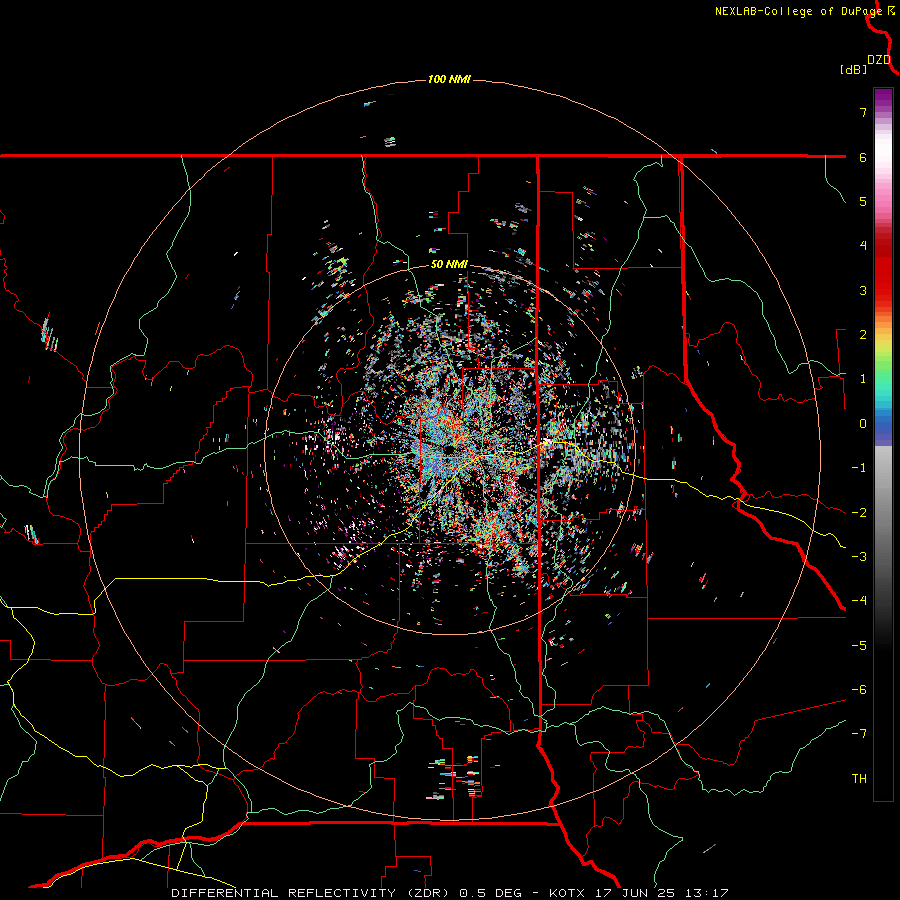The height and width of the screenshot is (900, 900).
Task: Click the 0 value on the scale
Action: click(x=863, y=424)
